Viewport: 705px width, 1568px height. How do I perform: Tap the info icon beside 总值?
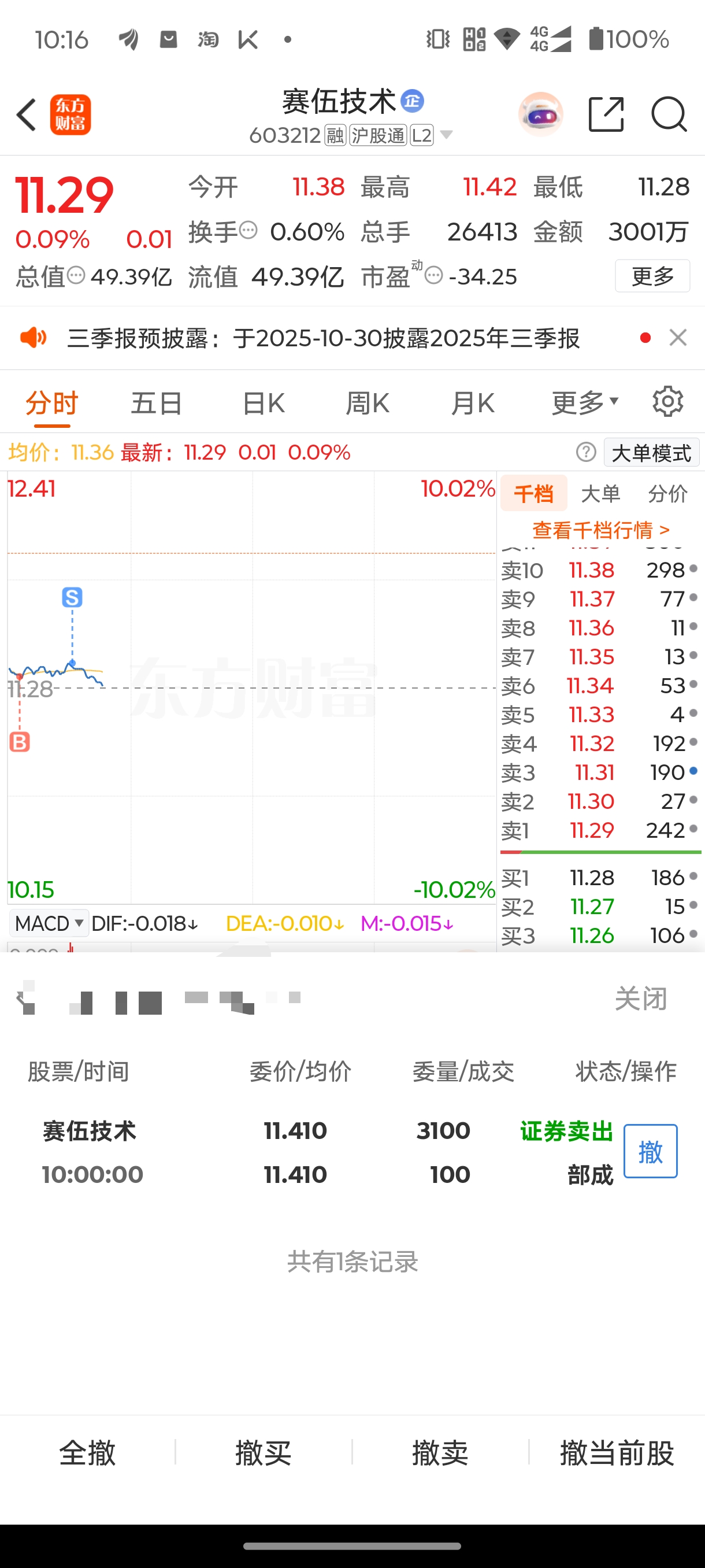76,275
